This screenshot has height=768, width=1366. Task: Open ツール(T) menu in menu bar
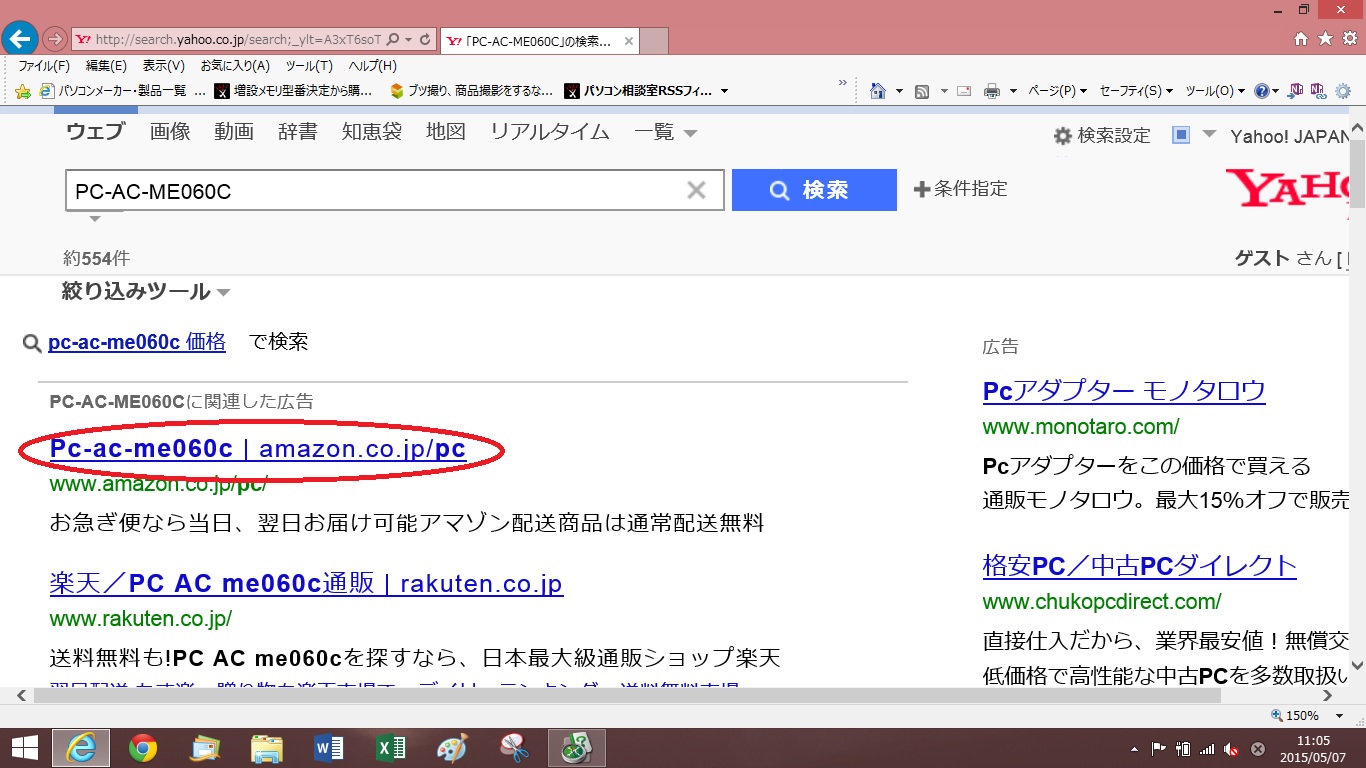click(309, 66)
